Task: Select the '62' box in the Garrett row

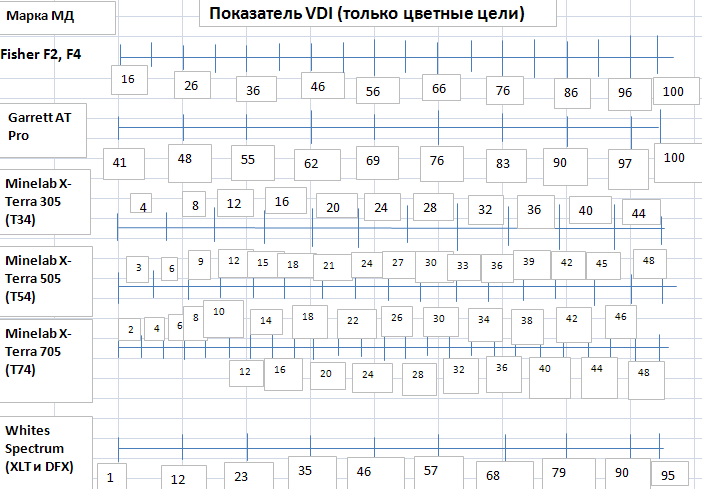Action: click(317, 165)
